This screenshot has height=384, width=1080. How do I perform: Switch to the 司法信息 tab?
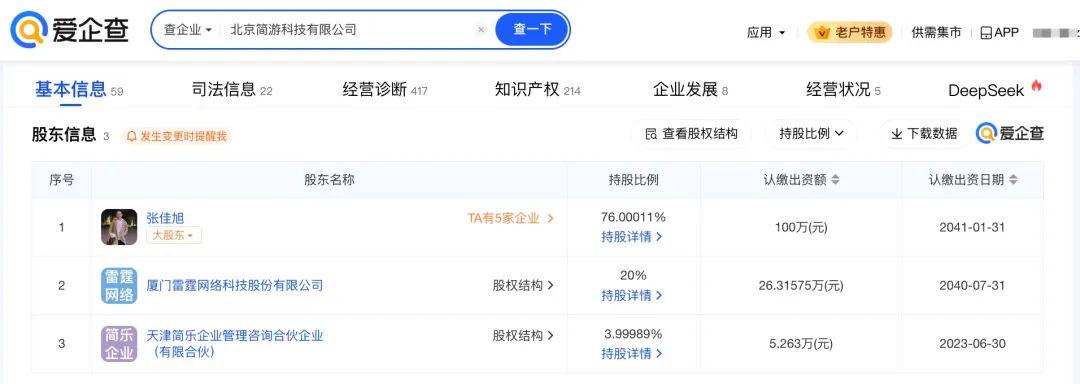[231, 89]
